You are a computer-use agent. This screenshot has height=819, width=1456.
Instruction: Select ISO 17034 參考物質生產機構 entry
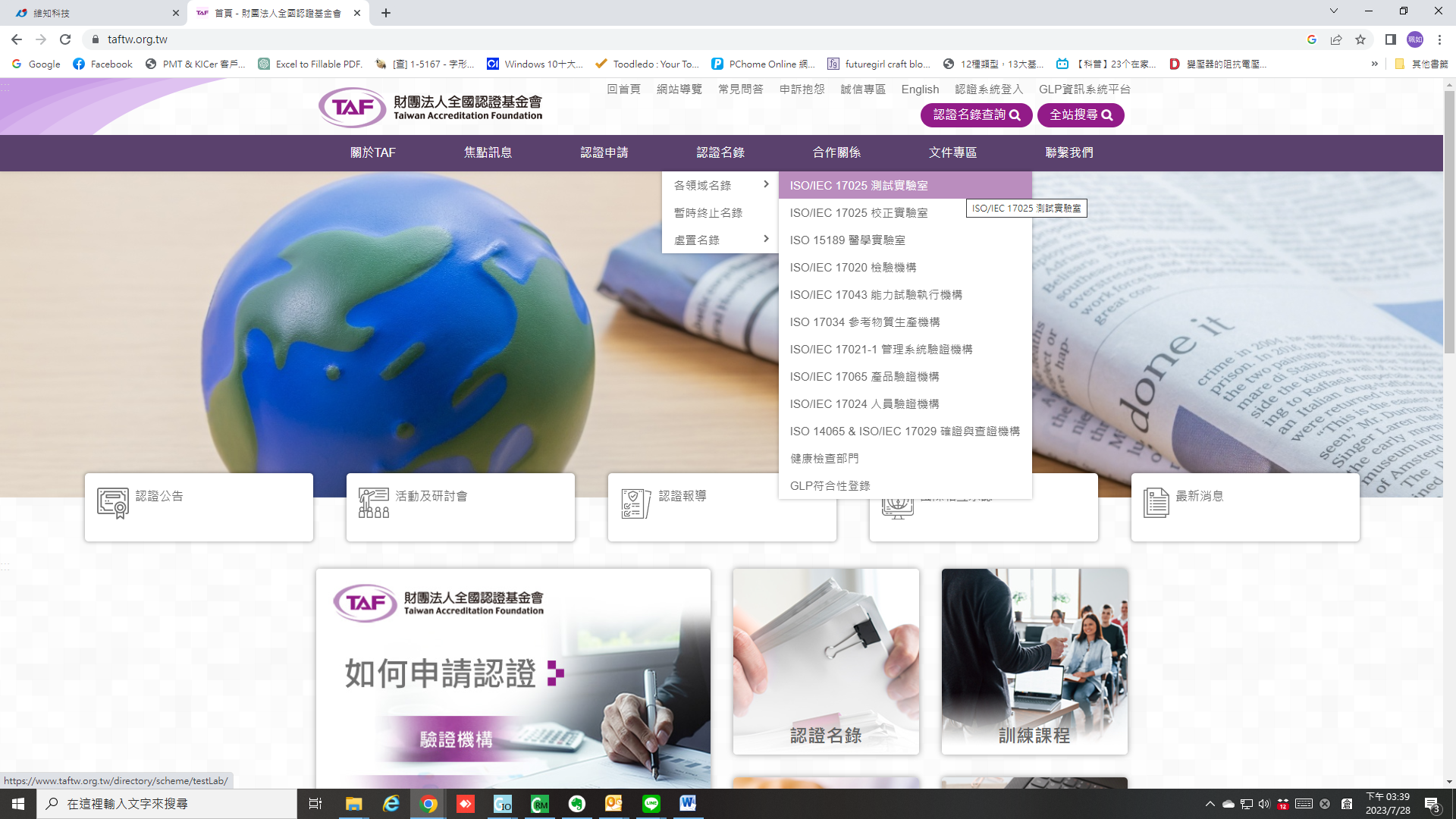(905, 322)
